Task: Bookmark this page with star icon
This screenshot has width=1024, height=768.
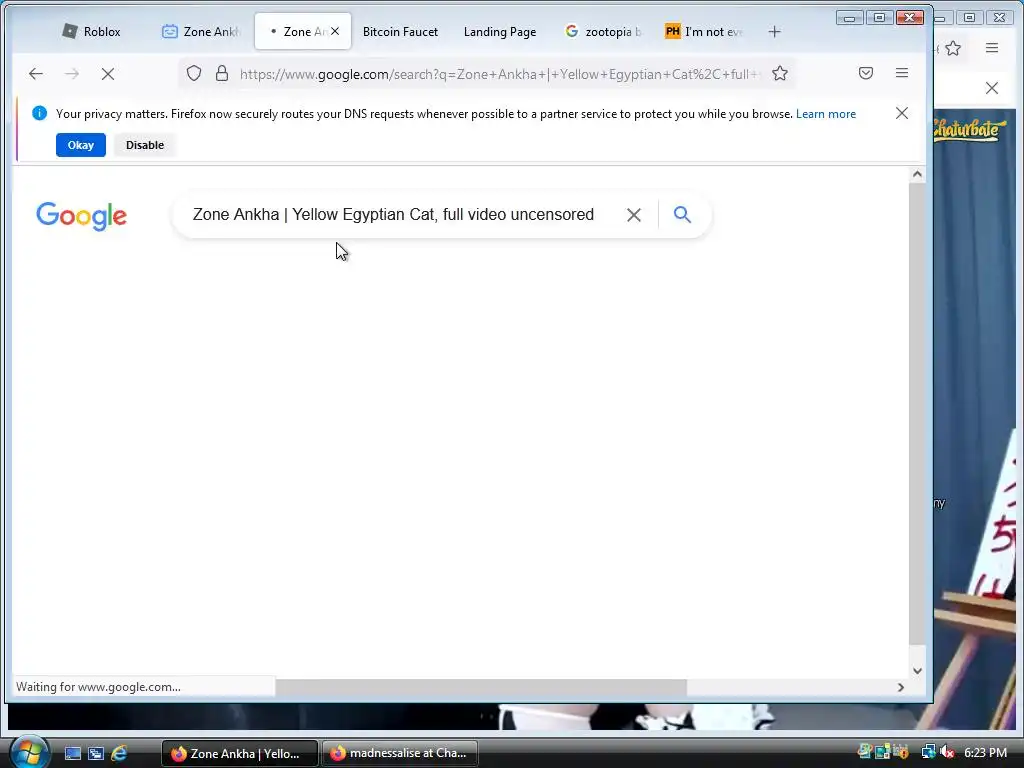Action: point(780,73)
